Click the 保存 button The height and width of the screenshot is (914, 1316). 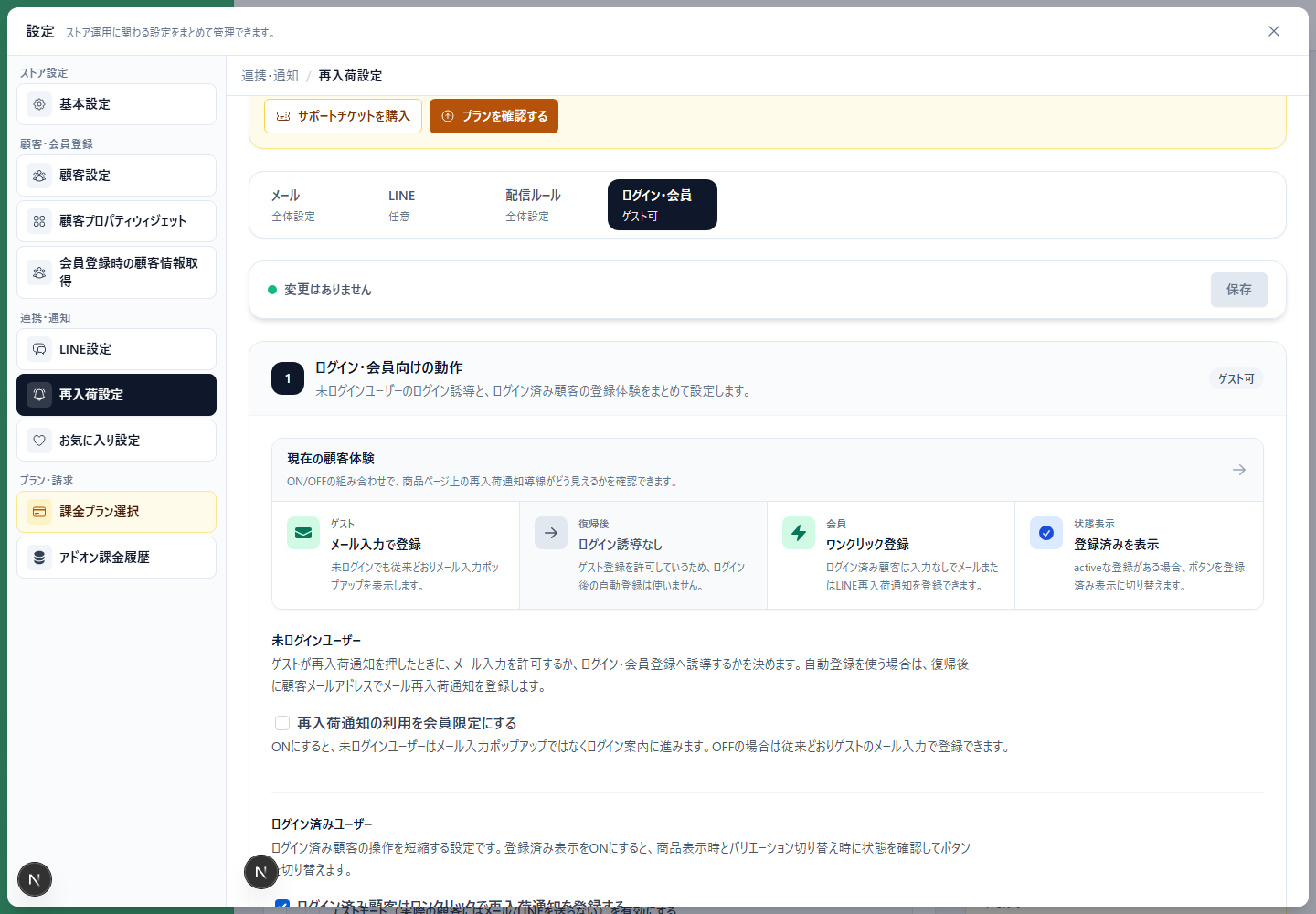1239,290
